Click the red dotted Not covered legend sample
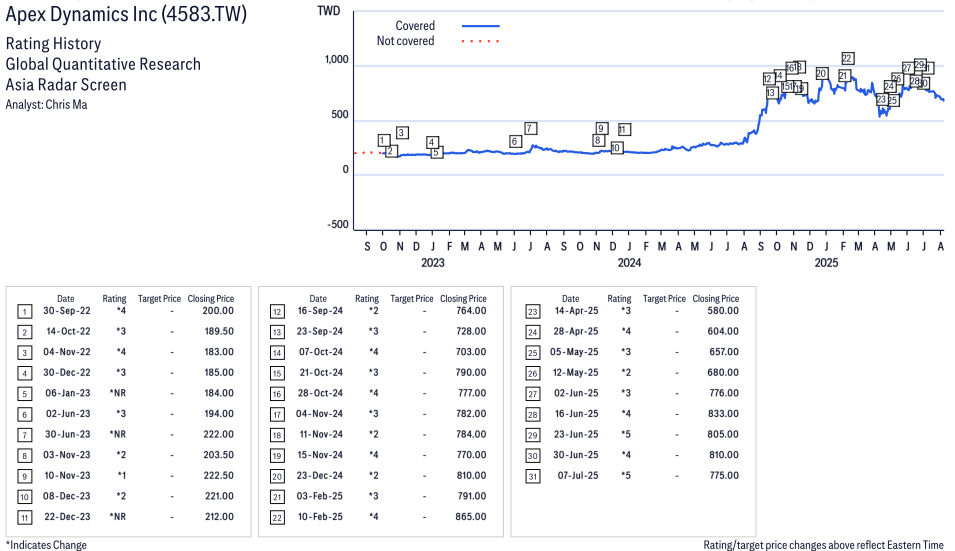 pos(481,41)
